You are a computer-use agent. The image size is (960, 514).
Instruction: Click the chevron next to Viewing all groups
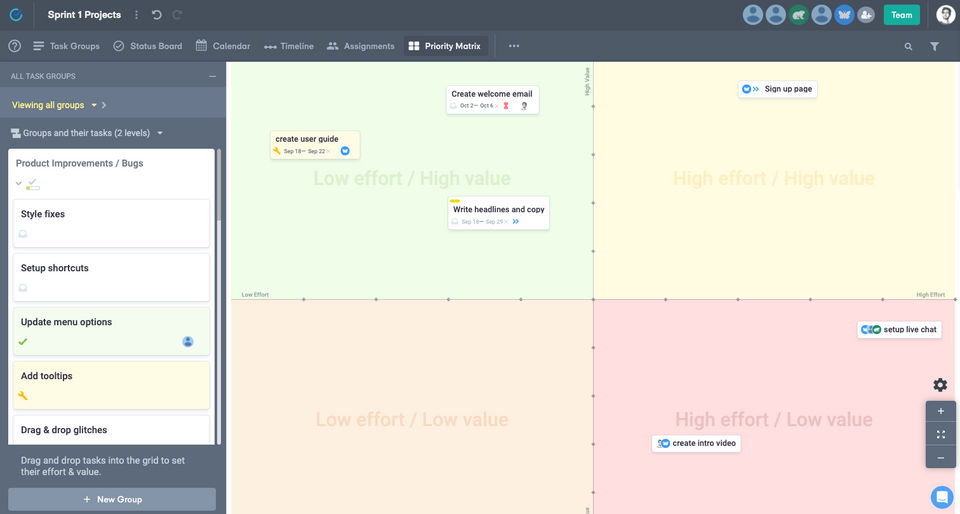(104, 105)
